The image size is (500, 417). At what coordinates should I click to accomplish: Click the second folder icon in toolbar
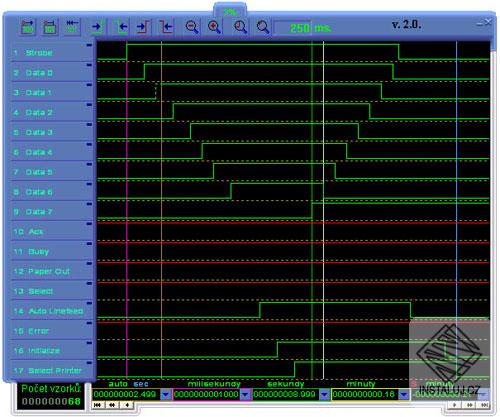pos(50,27)
